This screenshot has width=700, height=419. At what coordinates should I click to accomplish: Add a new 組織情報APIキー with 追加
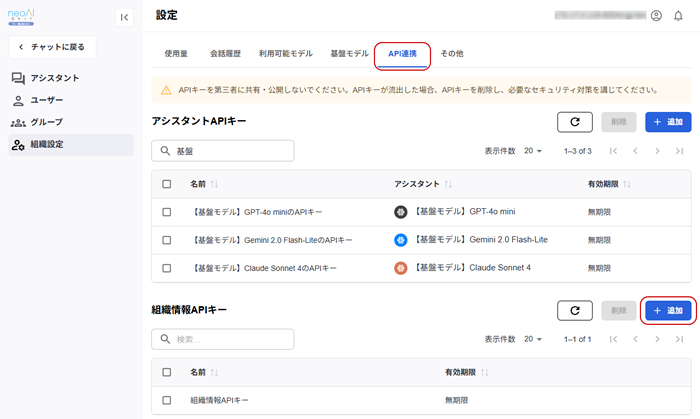point(668,311)
